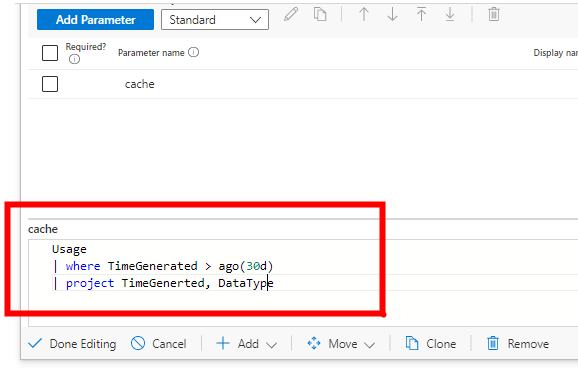578x373 pixels.
Task: Click the Clone button
Action: [431, 344]
